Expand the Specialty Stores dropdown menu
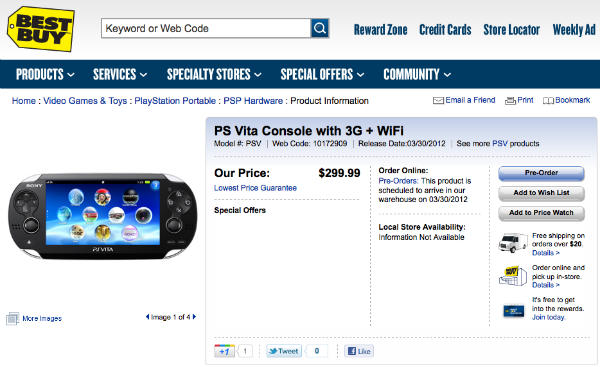Viewport: 600px width, 367px height. click(x=214, y=74)
